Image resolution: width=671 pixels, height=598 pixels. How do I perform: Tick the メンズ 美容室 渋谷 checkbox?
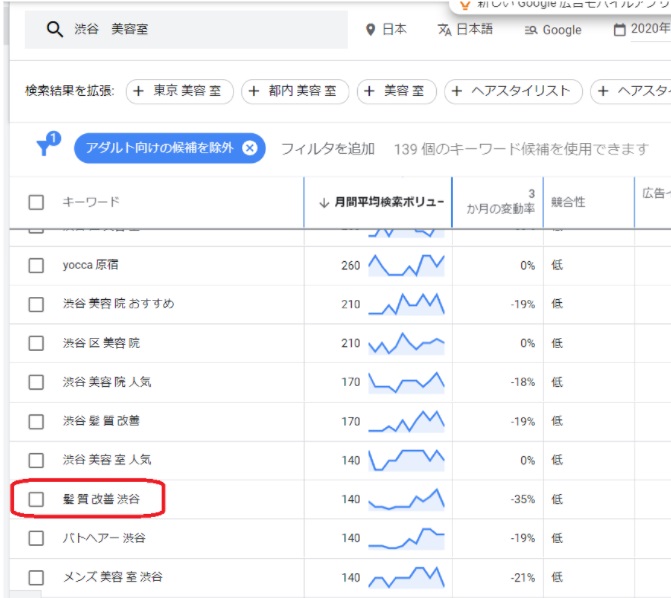tap(36, 577)
